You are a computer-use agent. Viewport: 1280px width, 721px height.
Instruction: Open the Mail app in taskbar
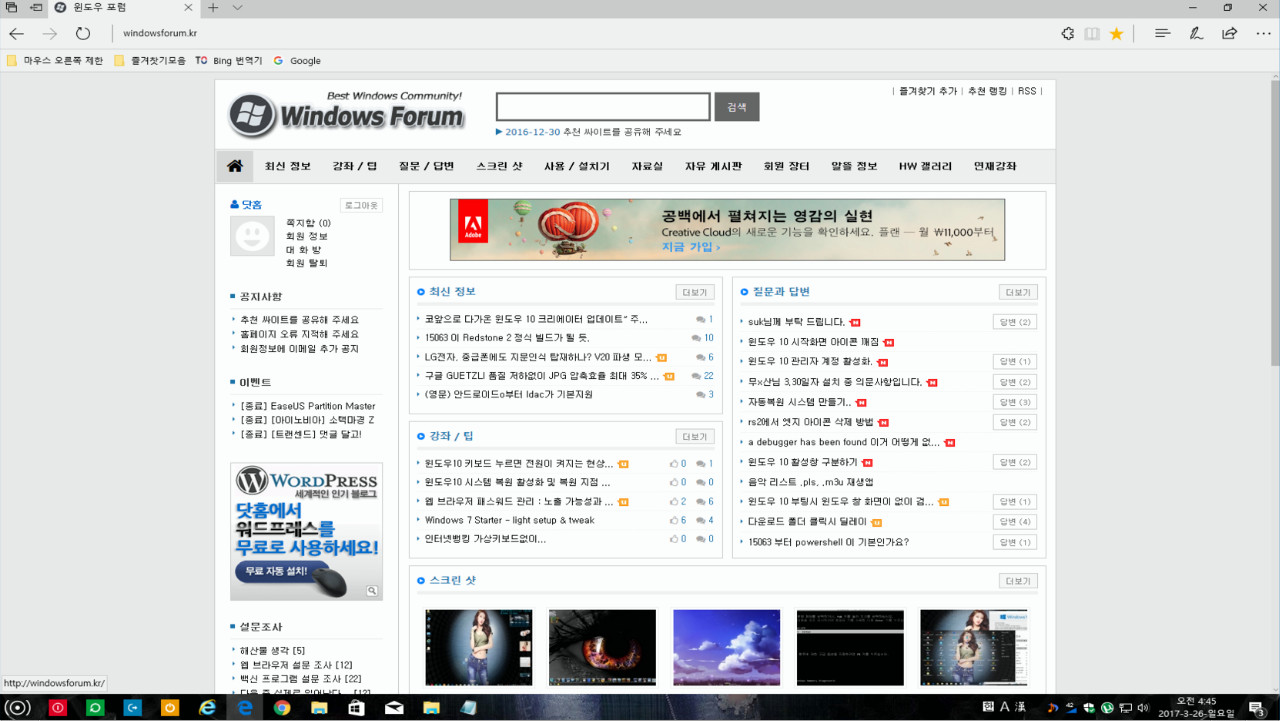(x=394, y=708)
